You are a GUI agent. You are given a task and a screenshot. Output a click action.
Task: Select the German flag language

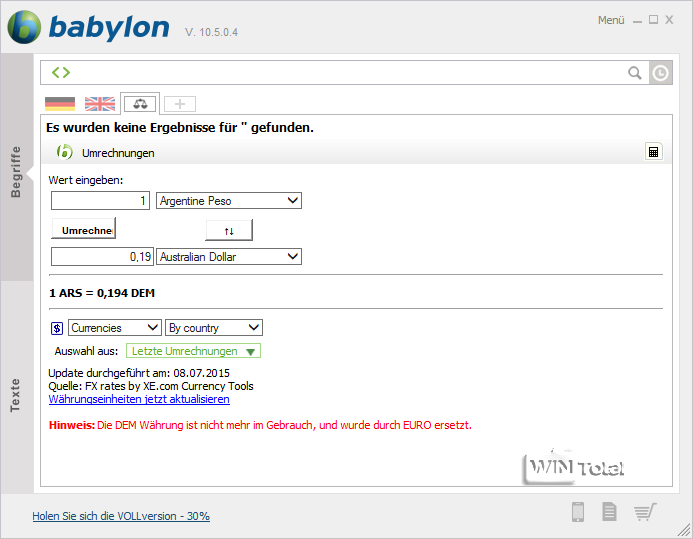pos(60,104)
